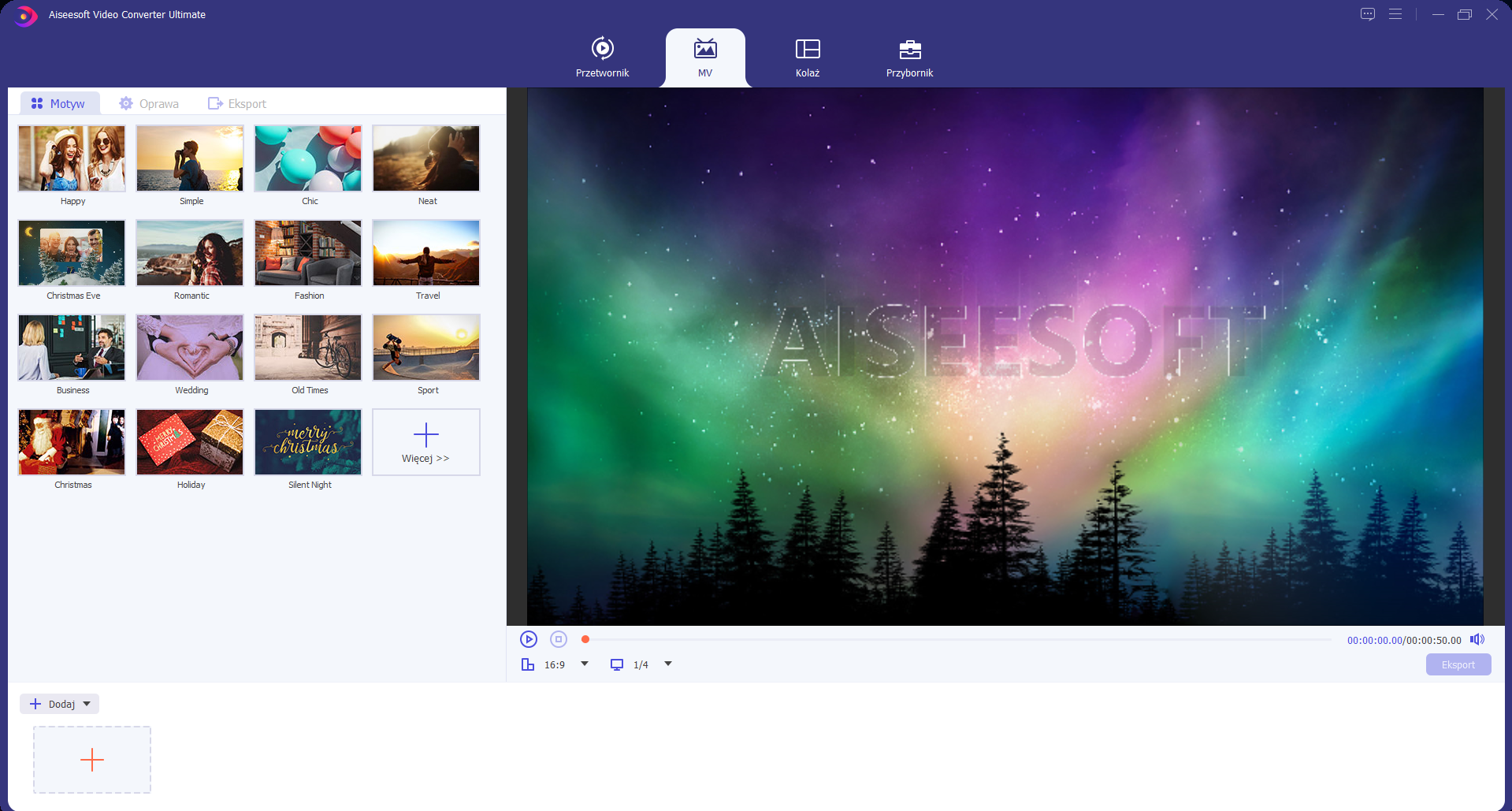Click the preview screen monitor icon
Image resolution: width=1512 pixels, height=811 pixels.
(617, 664)
